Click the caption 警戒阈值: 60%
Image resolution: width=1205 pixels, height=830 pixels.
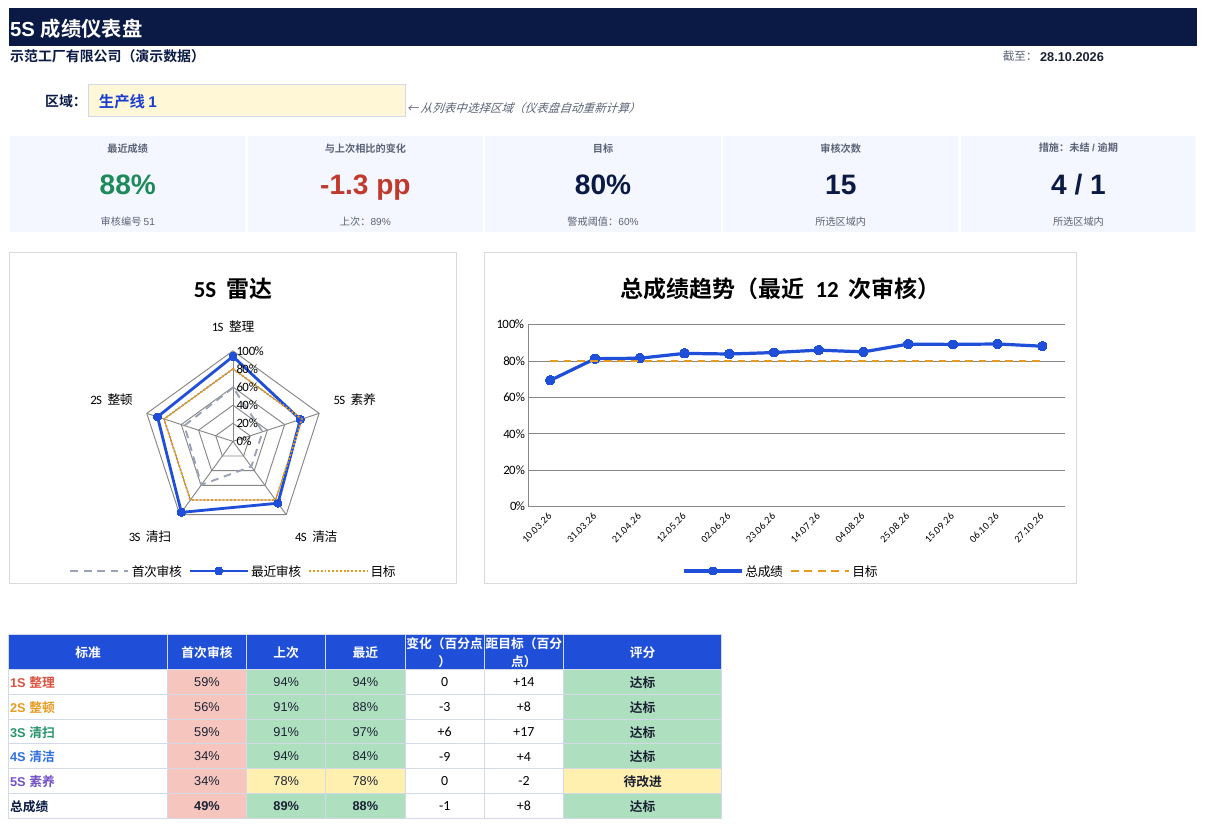pyautogui.click(x=603, y=222)
